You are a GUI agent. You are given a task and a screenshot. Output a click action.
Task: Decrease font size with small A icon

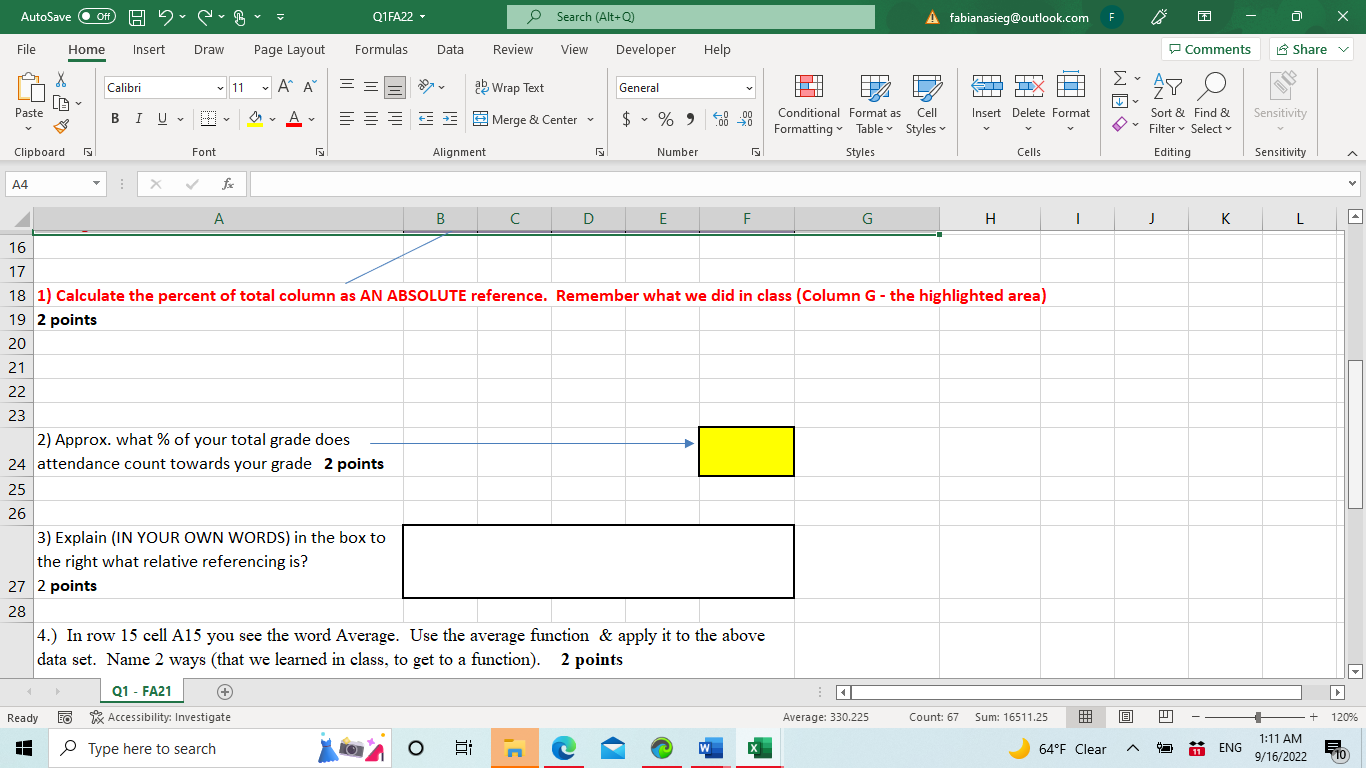tap(309, 88)
